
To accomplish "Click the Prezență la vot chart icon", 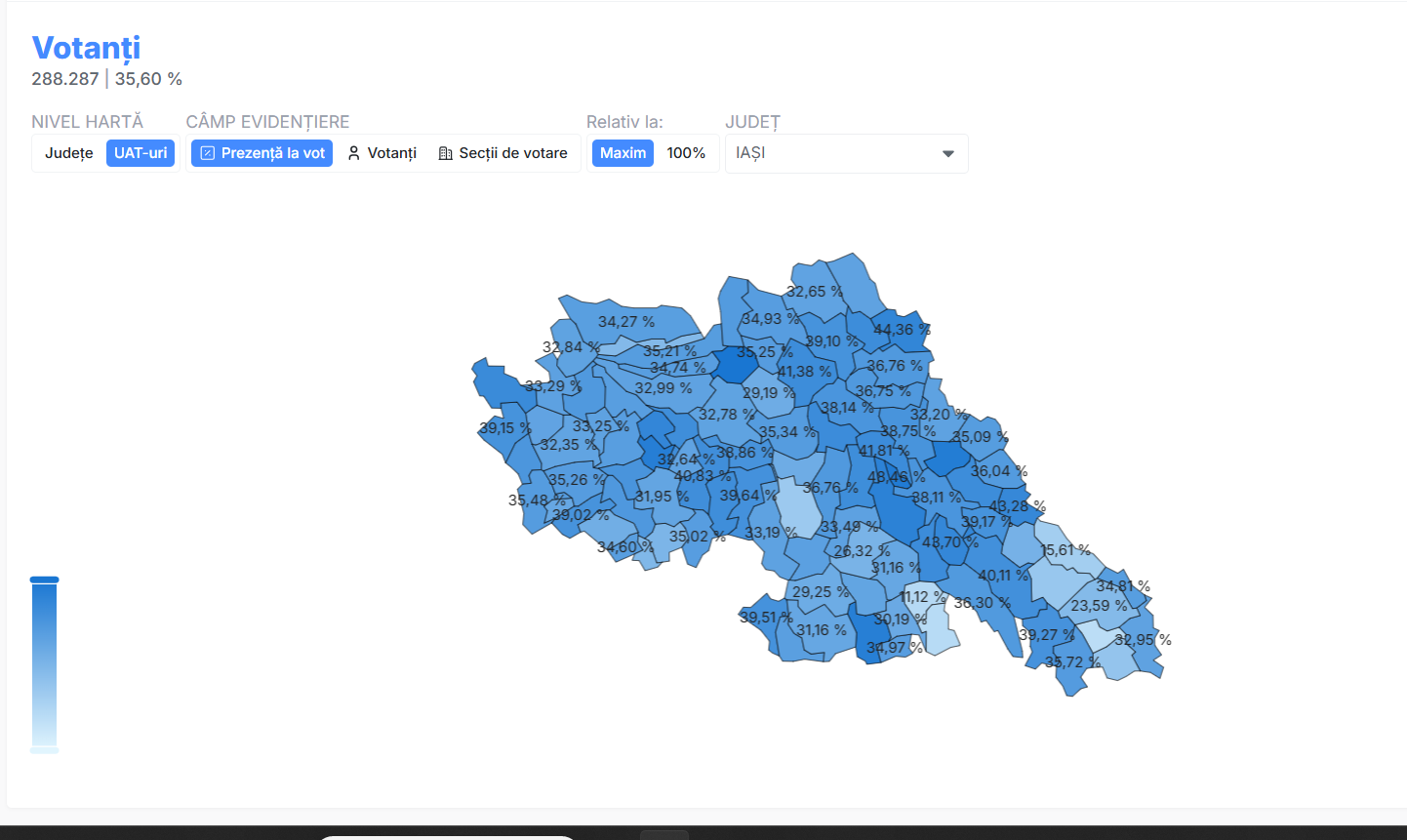I will pos(207,153).
